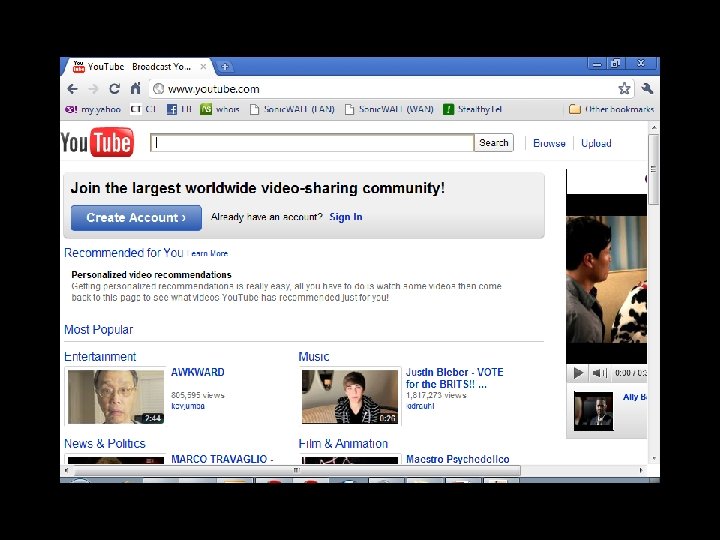
Task: Open the Most Popular section link
Action: 99,330
